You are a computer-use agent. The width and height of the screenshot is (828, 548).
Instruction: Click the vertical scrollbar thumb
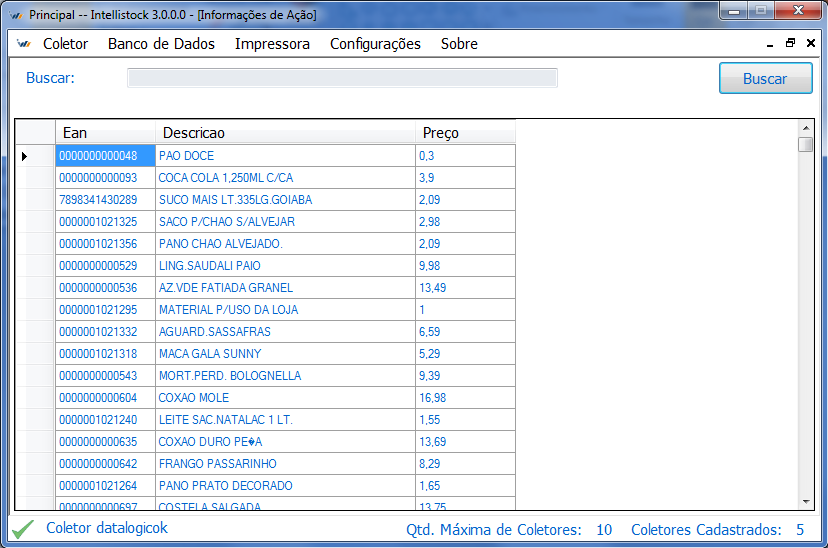tap(806, 144)
